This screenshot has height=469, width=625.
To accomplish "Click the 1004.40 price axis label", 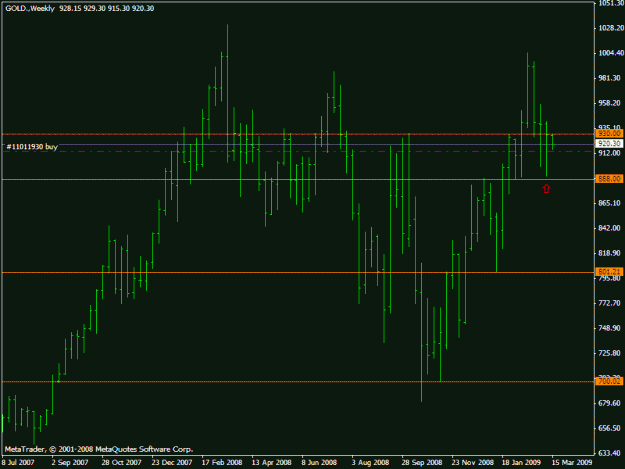I will point(611,53).
